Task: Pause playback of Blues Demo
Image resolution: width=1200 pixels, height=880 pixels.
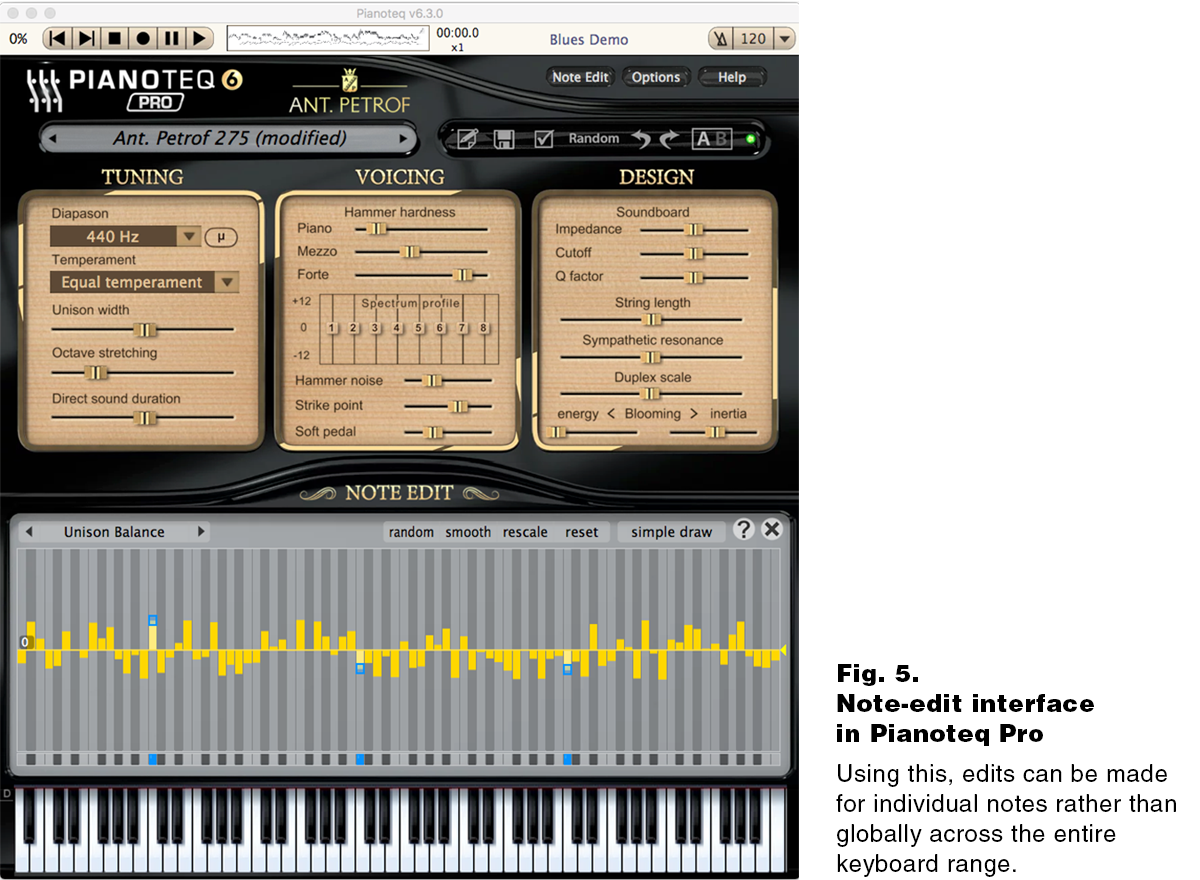Action: pyautogui.click(x=172, y=38)
